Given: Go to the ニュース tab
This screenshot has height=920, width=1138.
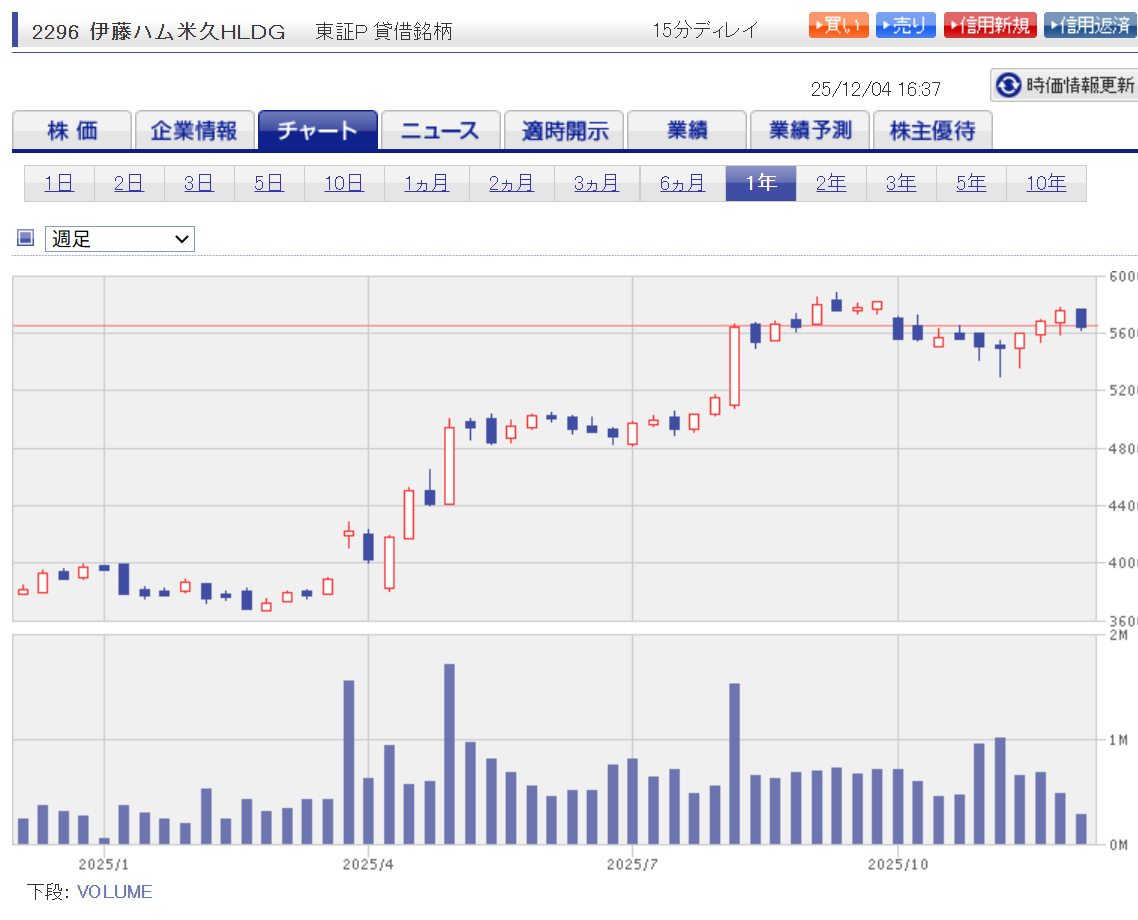Looking at the screenshot, I should [x=440, y=130].
